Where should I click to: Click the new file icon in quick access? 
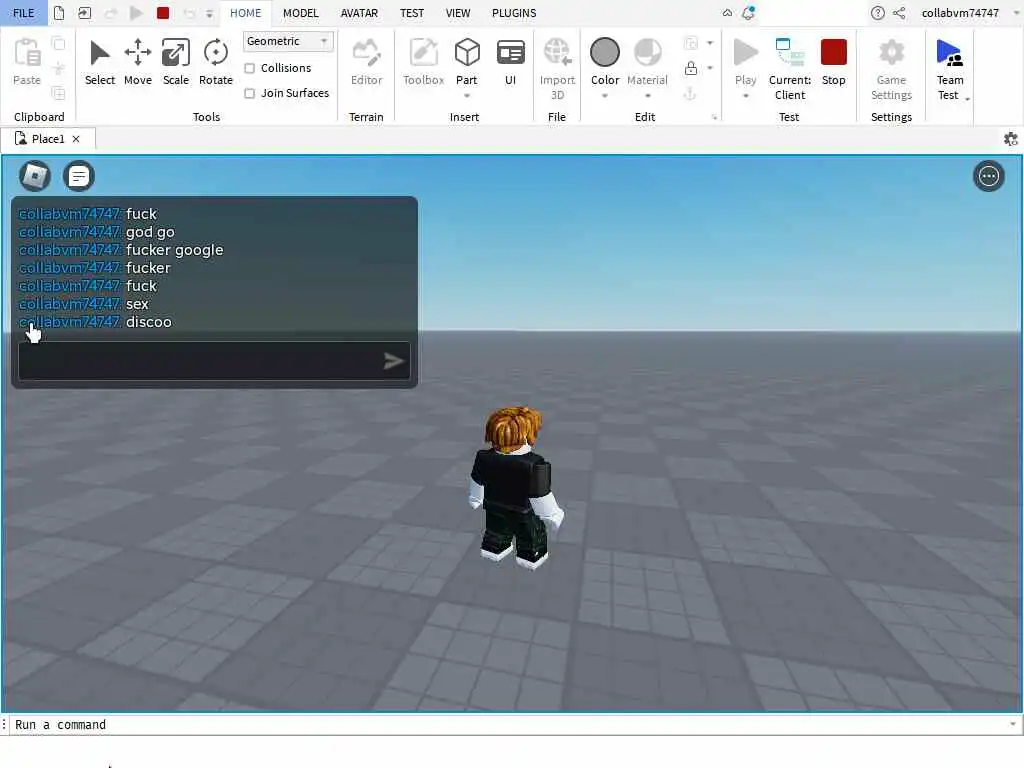(59, 13)
